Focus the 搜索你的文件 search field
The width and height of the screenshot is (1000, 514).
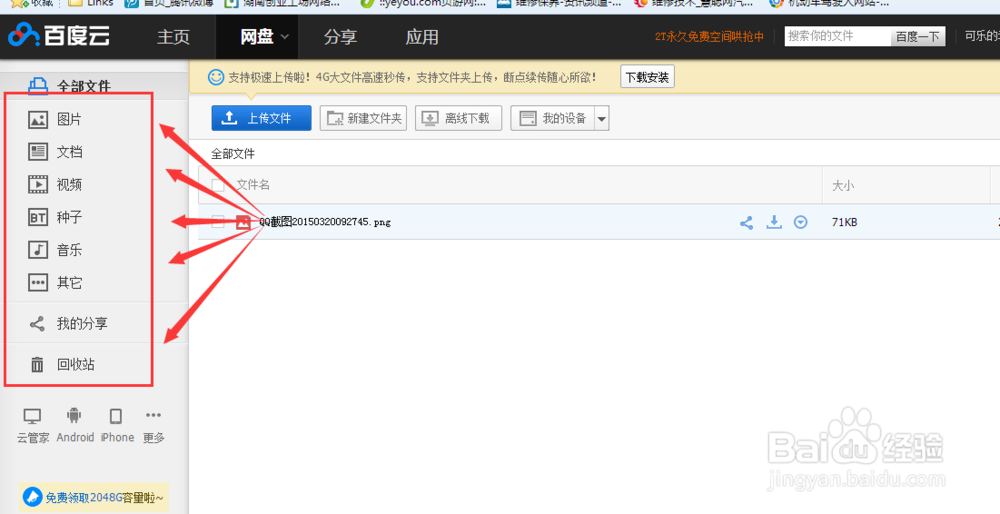837,36
